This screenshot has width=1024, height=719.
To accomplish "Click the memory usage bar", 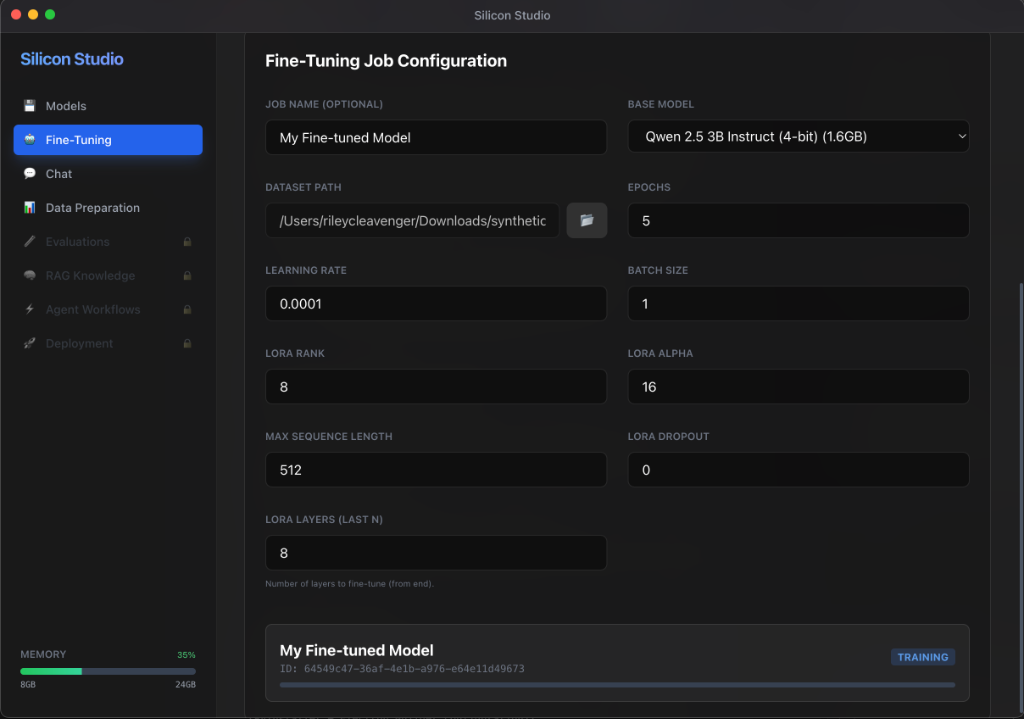I will tap(108, 671).
